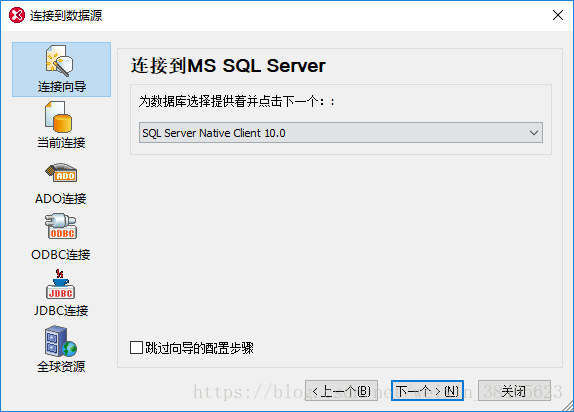Click the 为数据库选择提供者 instruction text
The width and height of the screenshot is (574, 412).
[236, 101]
